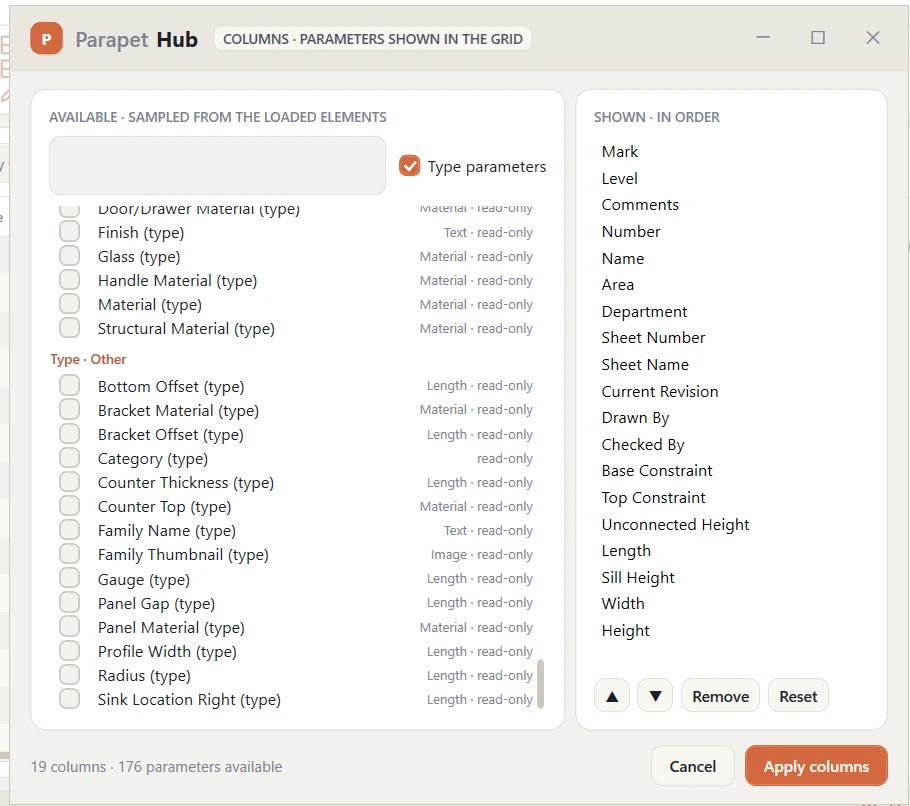This screenshot has width=910, height=806.
Task: Check the Category (type) box
Action: coord(70,458)
